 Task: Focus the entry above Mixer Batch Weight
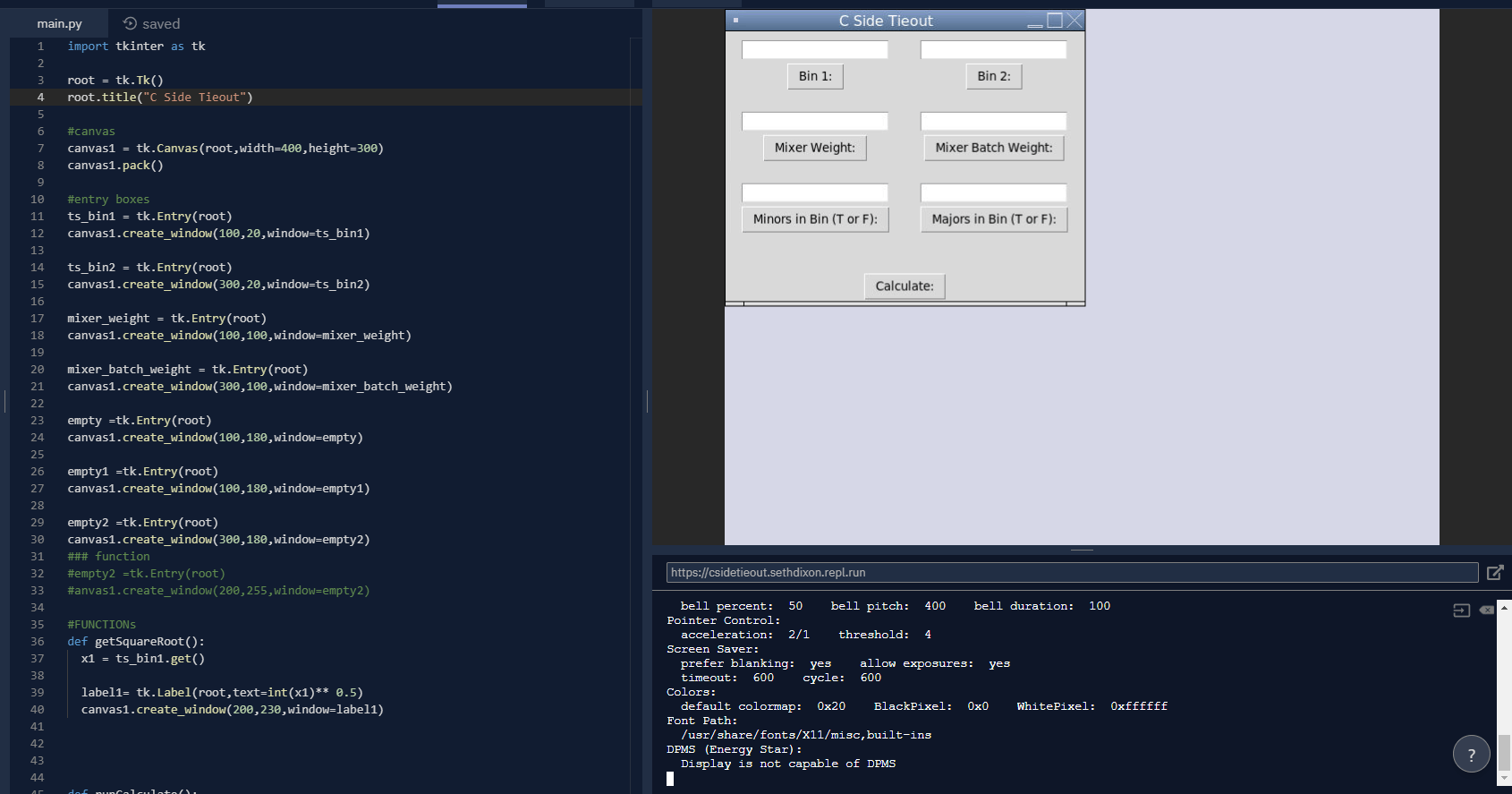click(994, 122)
